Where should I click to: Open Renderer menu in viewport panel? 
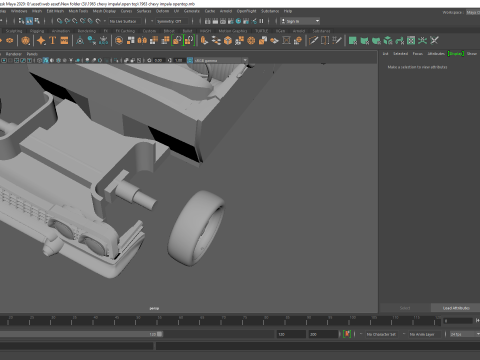click(x=14, y=54)
